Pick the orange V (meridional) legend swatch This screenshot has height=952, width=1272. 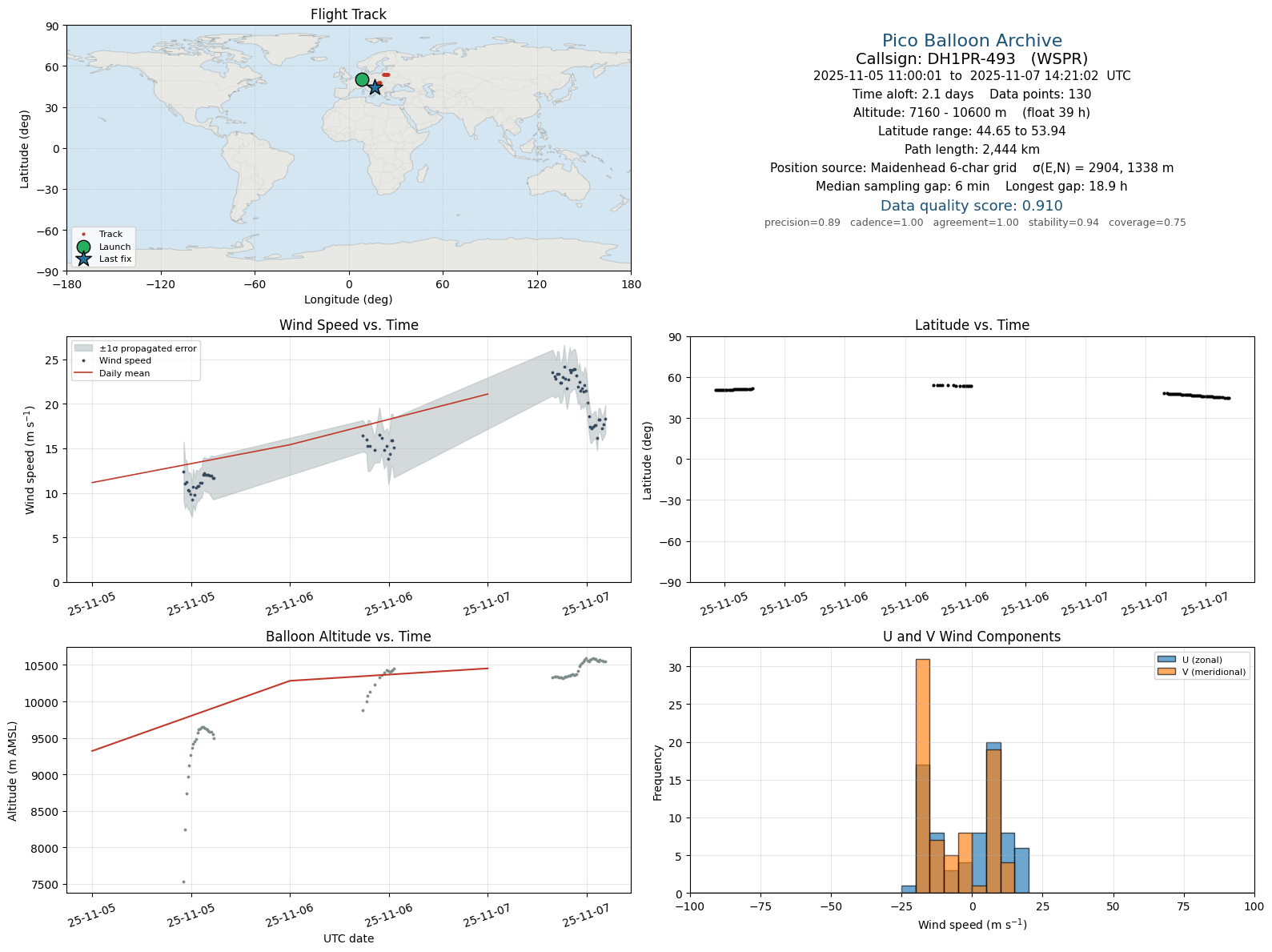[1166, 672]
